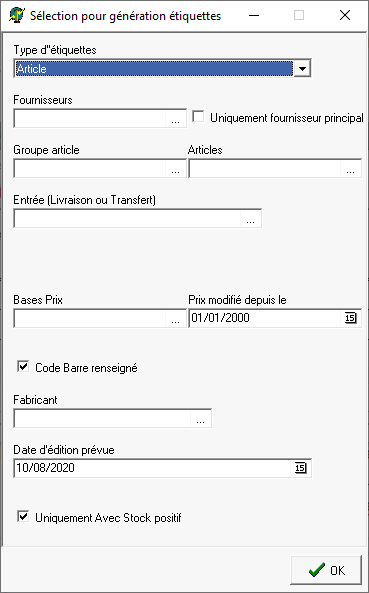The width and height of the screenshot is (369, 593).
Task: Open calendar for Prix modifié depuis le
Action: [350, 318]
